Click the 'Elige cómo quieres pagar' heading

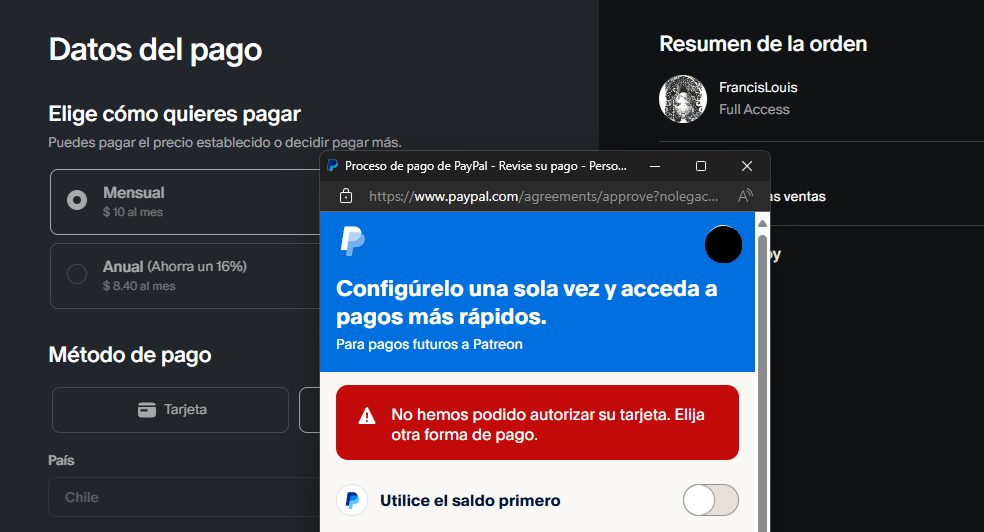(174, 114)
